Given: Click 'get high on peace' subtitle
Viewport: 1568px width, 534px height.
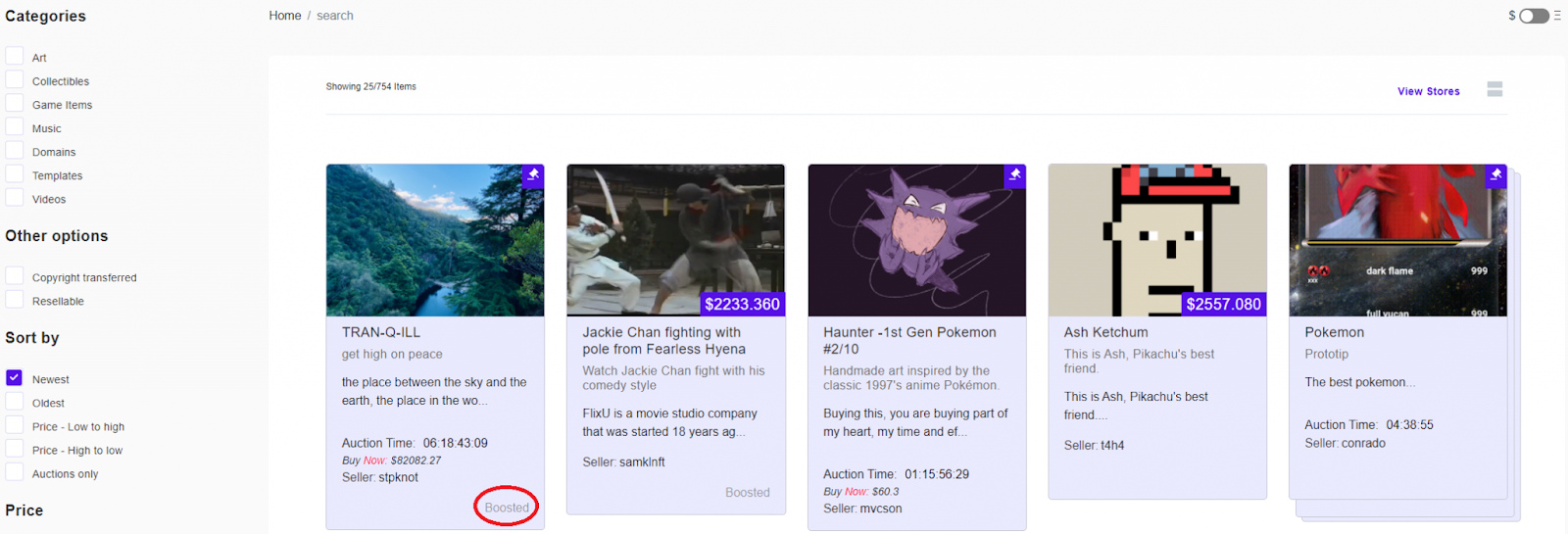Looking at the screenshot, I should (392, 354).
